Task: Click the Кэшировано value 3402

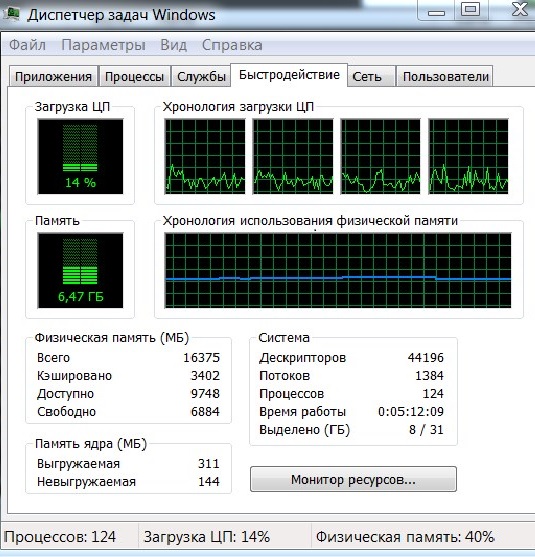Action: 205,375
